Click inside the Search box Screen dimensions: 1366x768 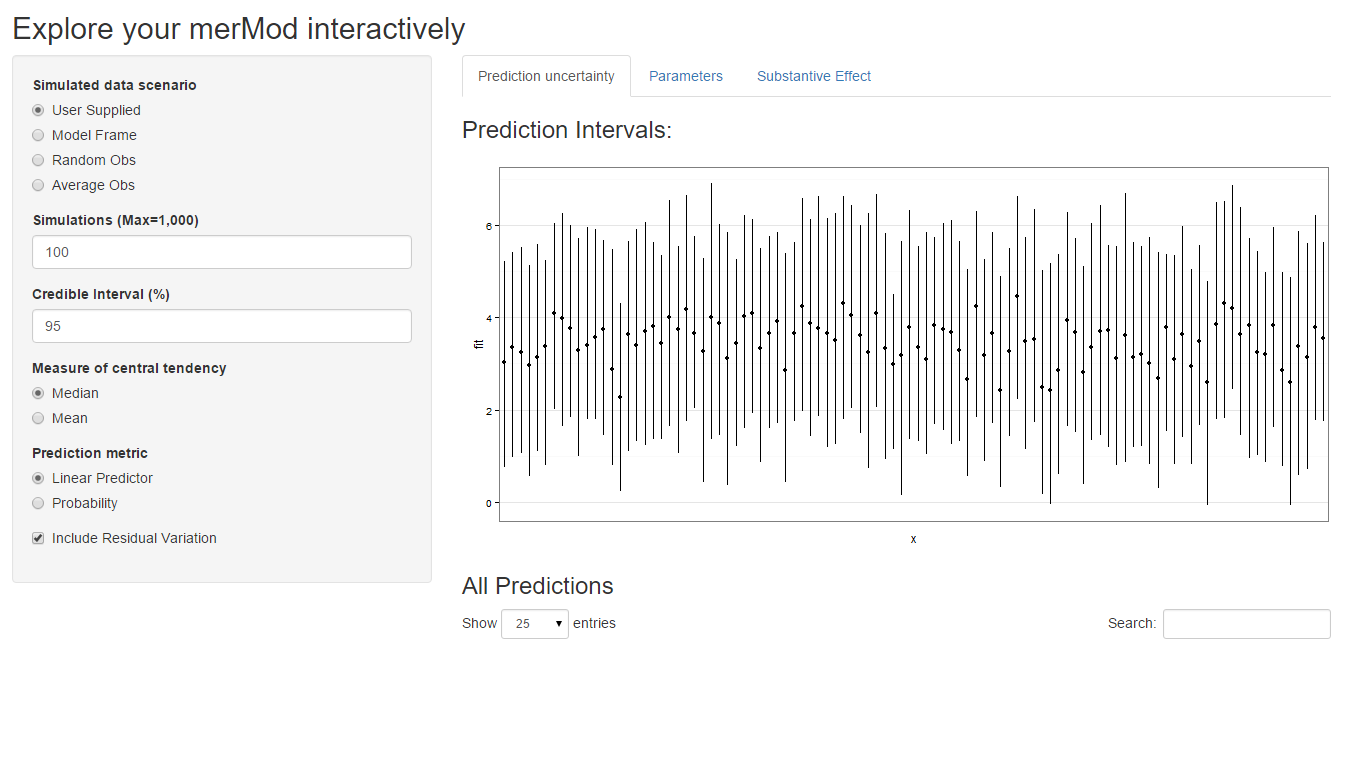1246,623
